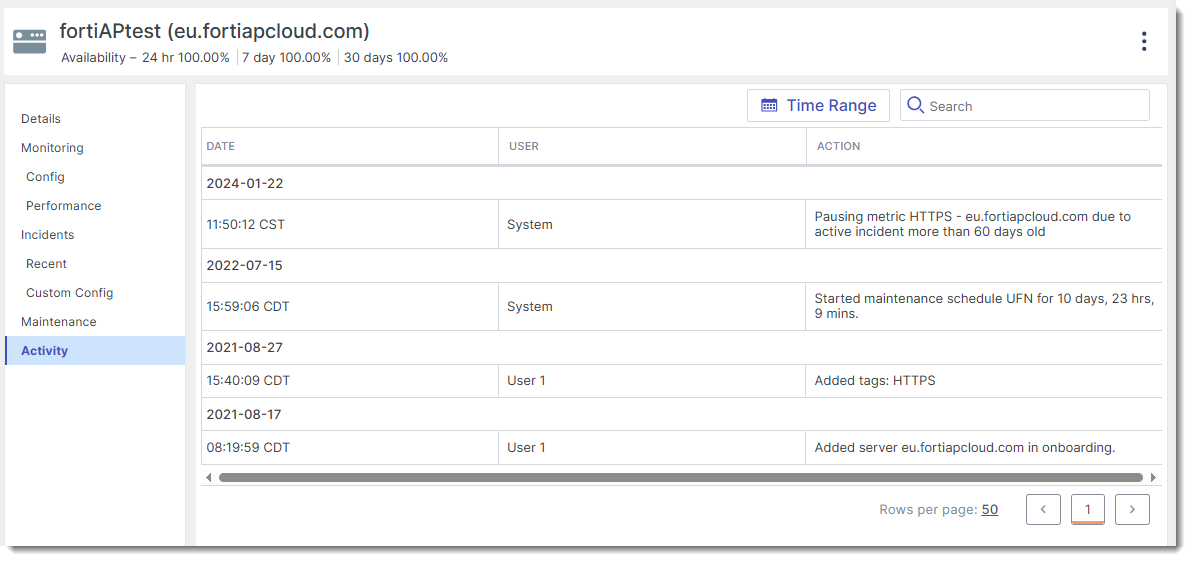Click the calendar icon in Time Range
Viewport: 1191px width, 561px height.
pyautogui.click(x=769, y=106)
